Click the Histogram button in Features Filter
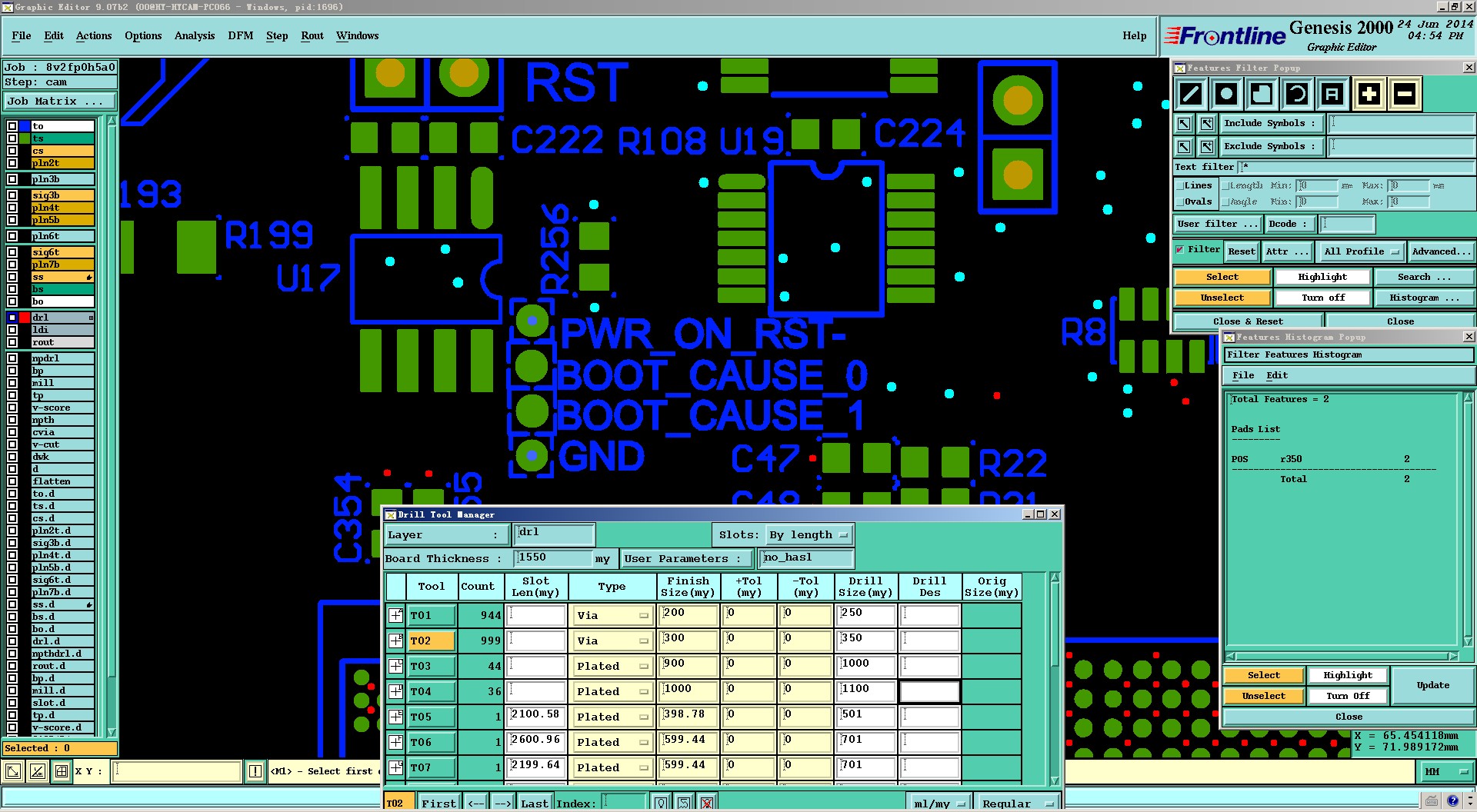 tap(1425, 298)
